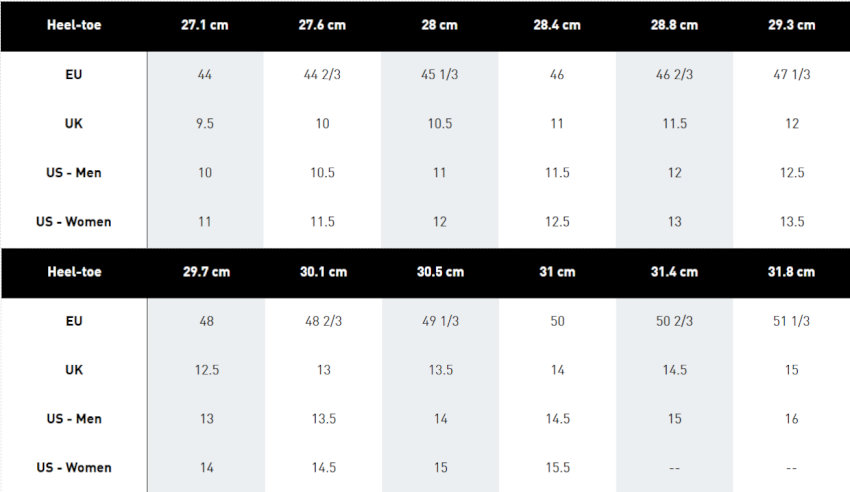Click the UK row label in bottom table
The width and height of the screenshot is (850, 492).
point(74,370)
